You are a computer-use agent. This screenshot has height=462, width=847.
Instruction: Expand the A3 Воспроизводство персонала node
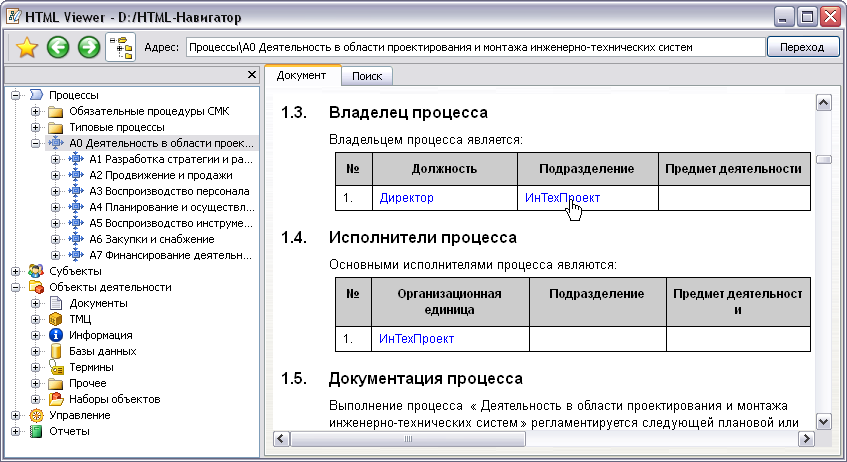pyautogui.click(x=56, y=191)
